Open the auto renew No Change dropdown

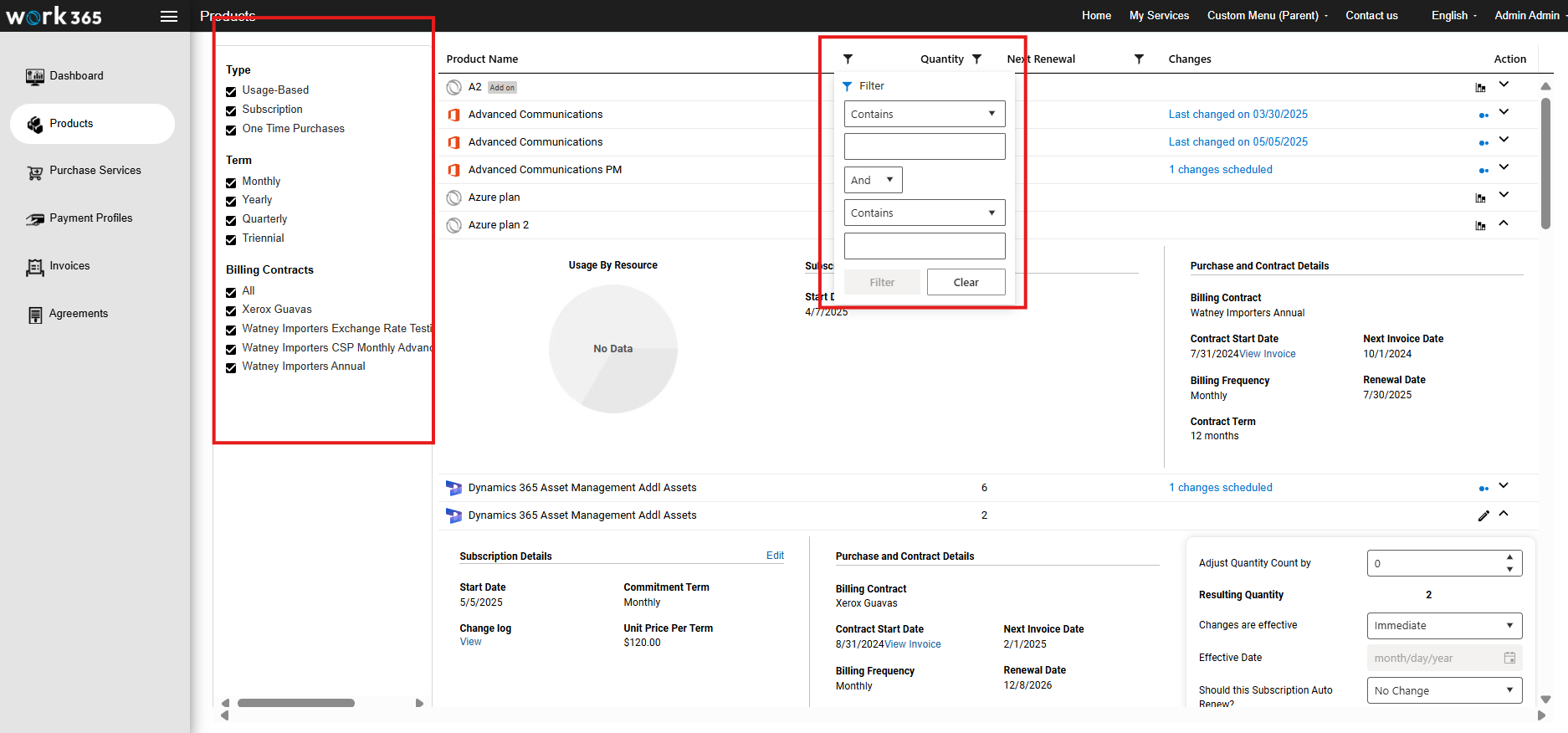(1444, 691)
